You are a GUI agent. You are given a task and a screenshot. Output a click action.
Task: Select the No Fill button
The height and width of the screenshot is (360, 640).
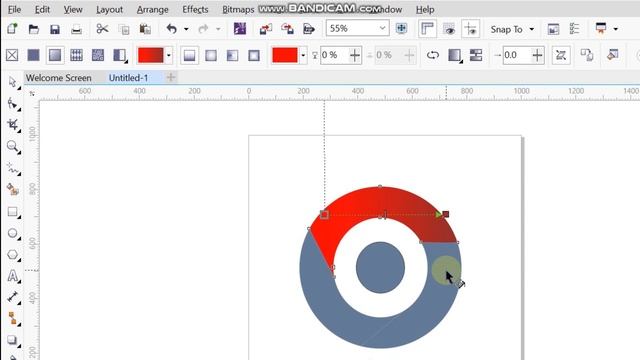12,55
